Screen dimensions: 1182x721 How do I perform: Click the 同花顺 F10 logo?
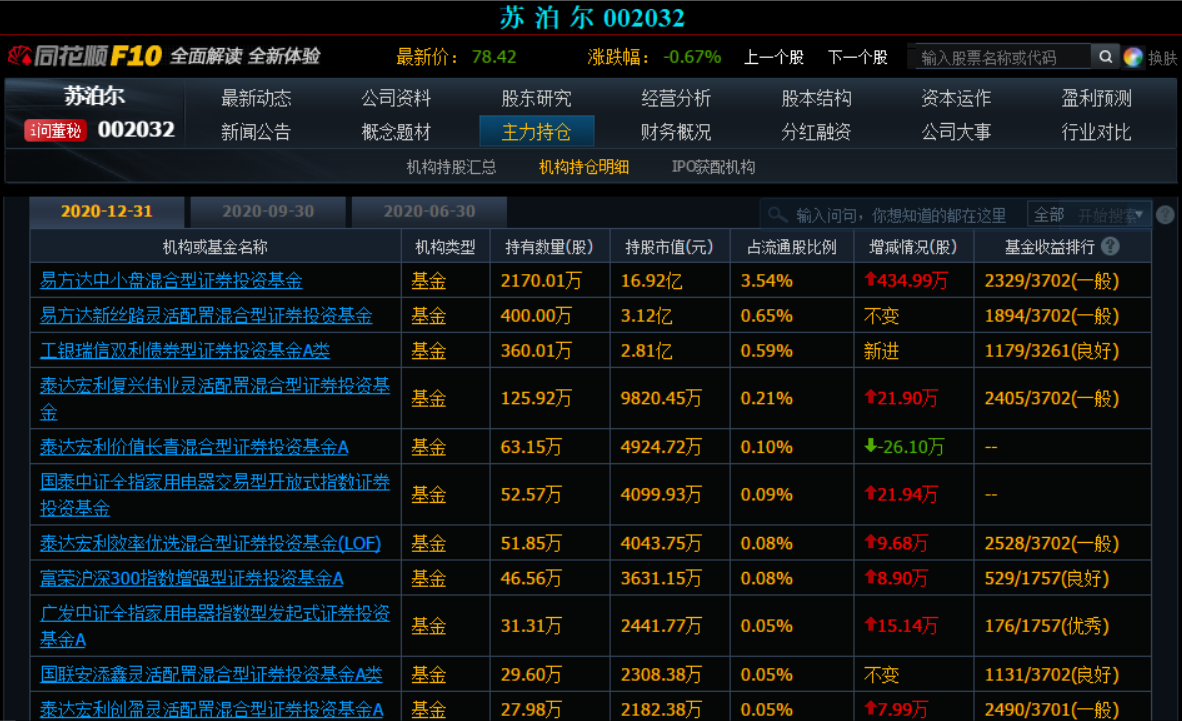(x=85, y=56)
